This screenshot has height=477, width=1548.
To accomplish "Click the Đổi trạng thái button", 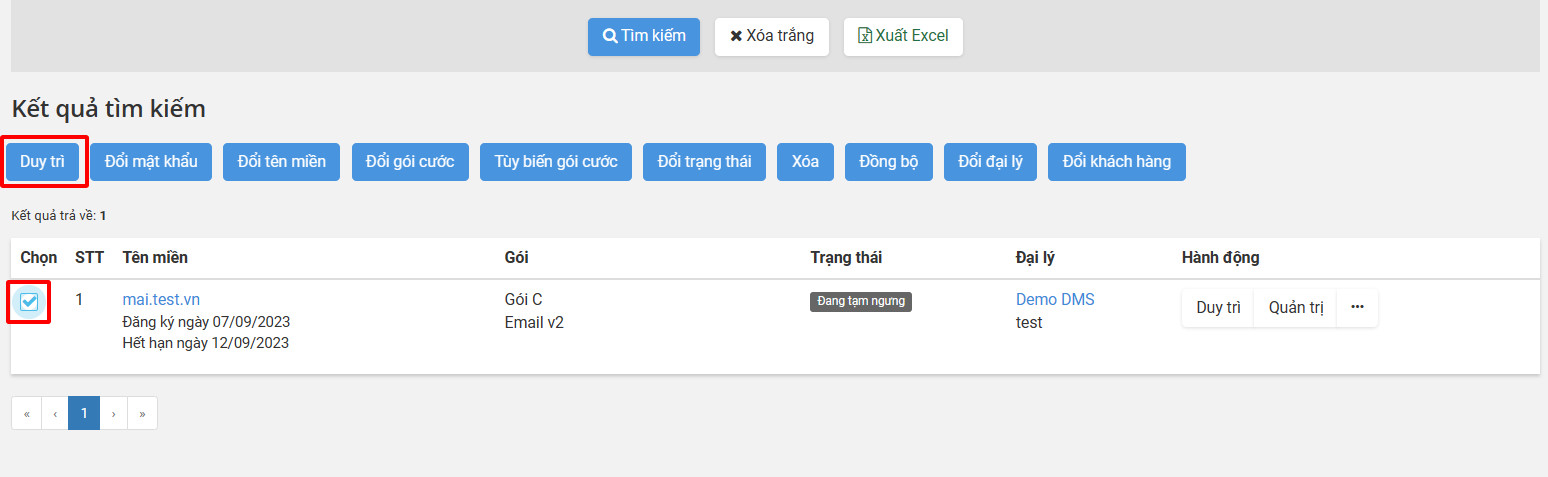I will tap(704, 162).
